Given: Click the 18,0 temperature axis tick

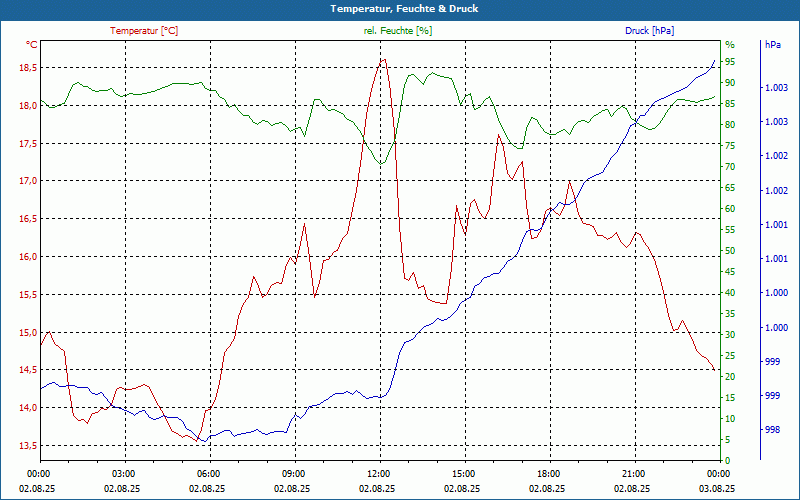Looking at the screenshot, I should click(x=29, y=106).
